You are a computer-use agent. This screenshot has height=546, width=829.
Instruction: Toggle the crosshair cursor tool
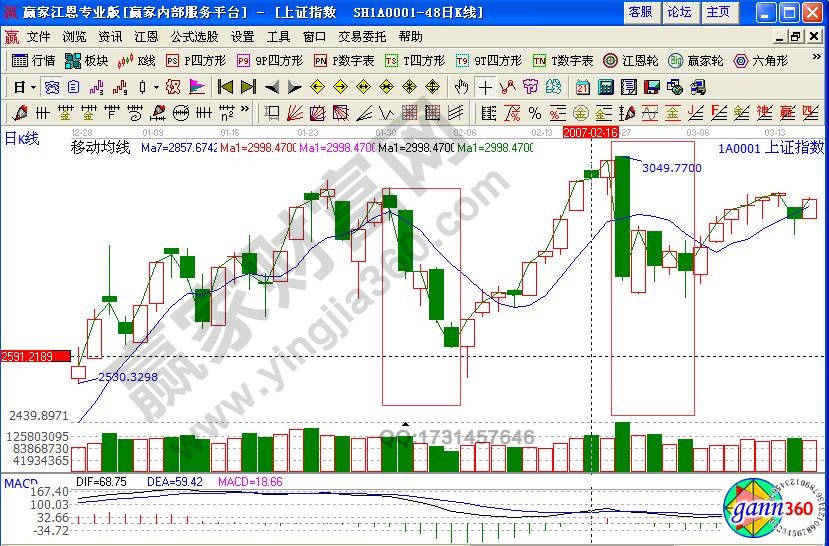coord(486,87)
